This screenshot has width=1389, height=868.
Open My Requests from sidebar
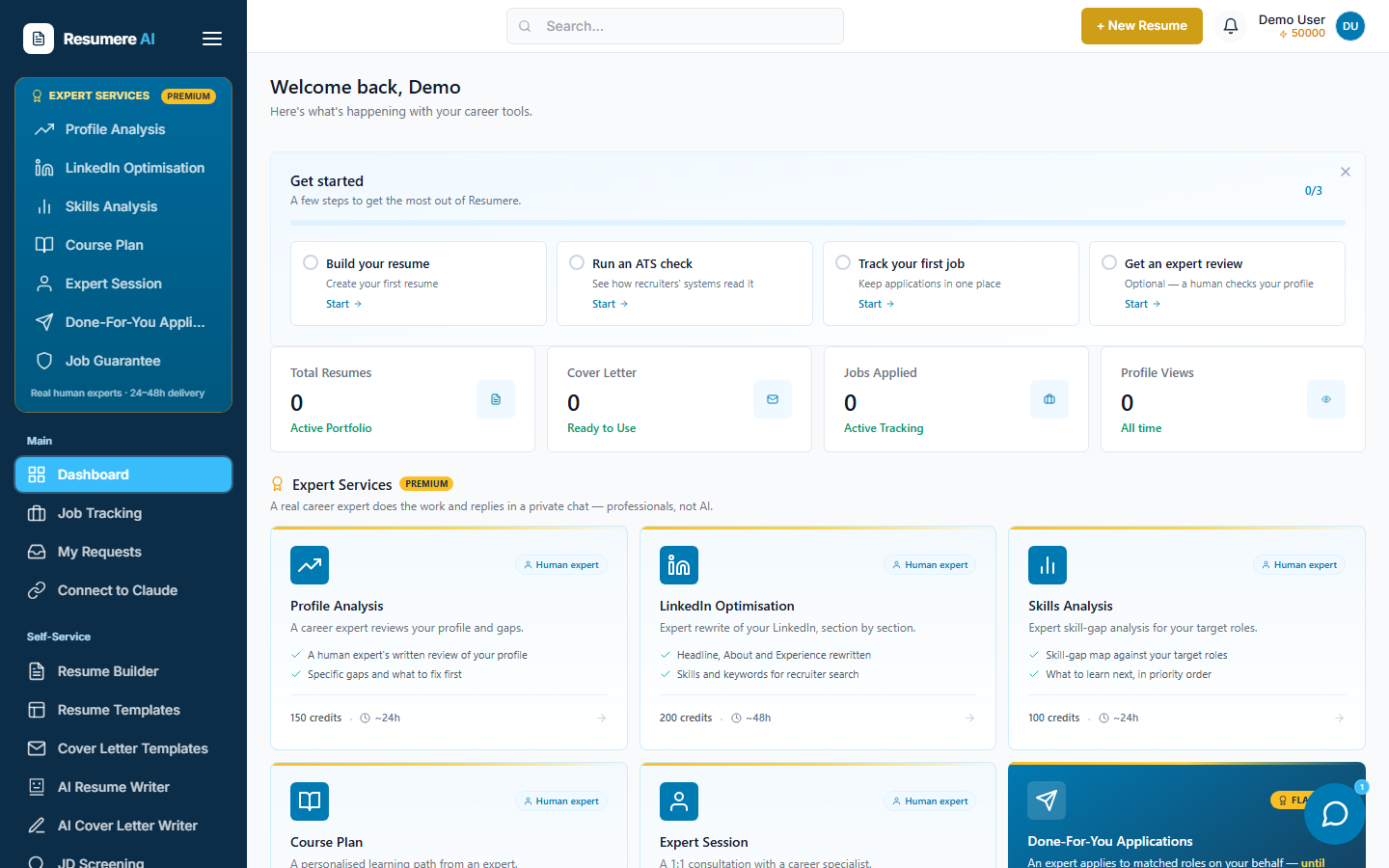click(123, 552)
